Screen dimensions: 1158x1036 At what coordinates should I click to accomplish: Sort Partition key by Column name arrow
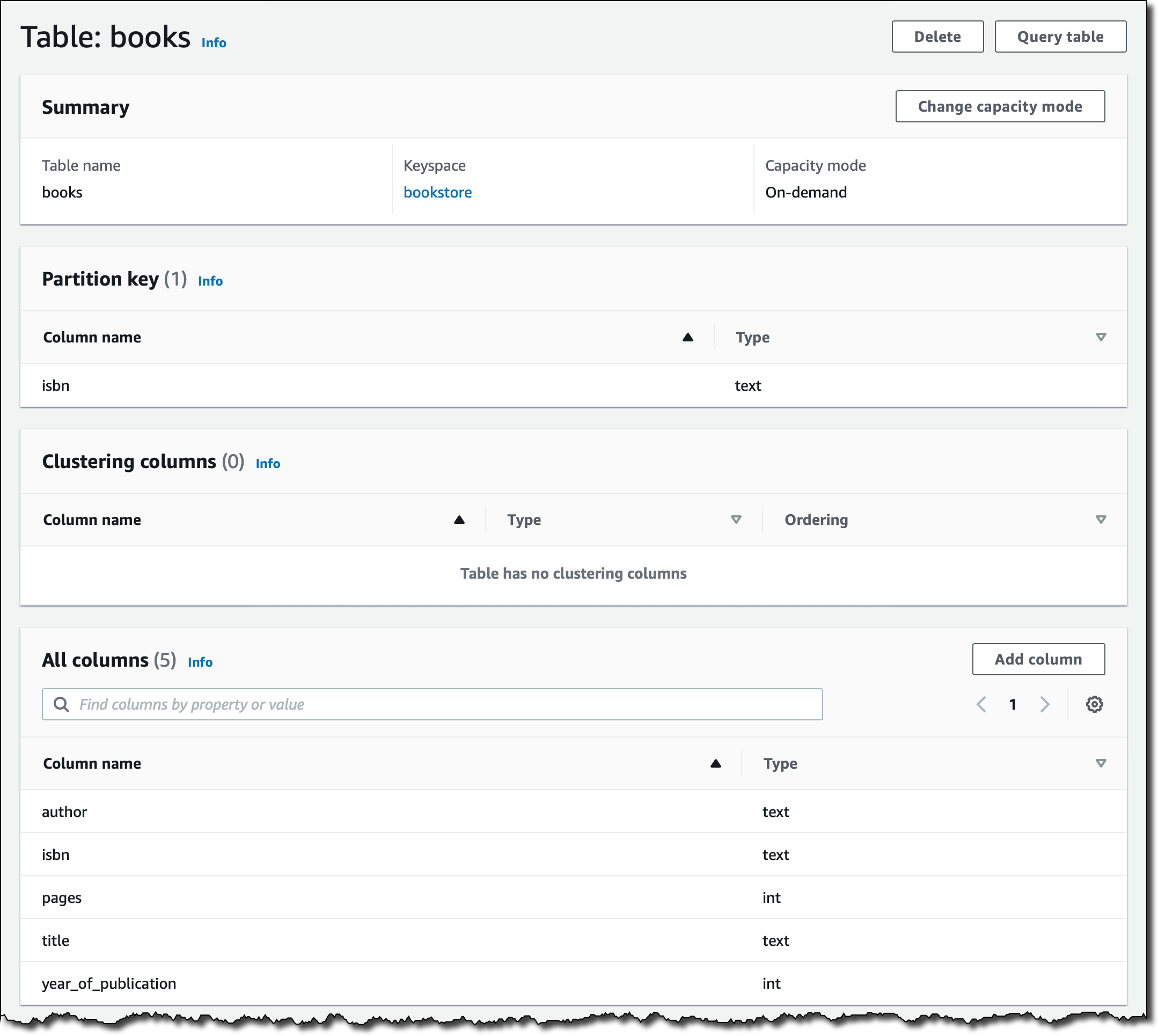687,337
